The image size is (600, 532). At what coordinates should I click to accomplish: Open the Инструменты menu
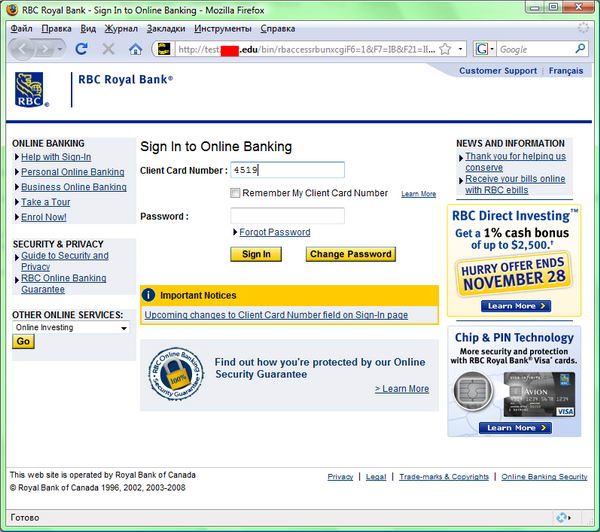pyautogui.click(x=222, y=29)
